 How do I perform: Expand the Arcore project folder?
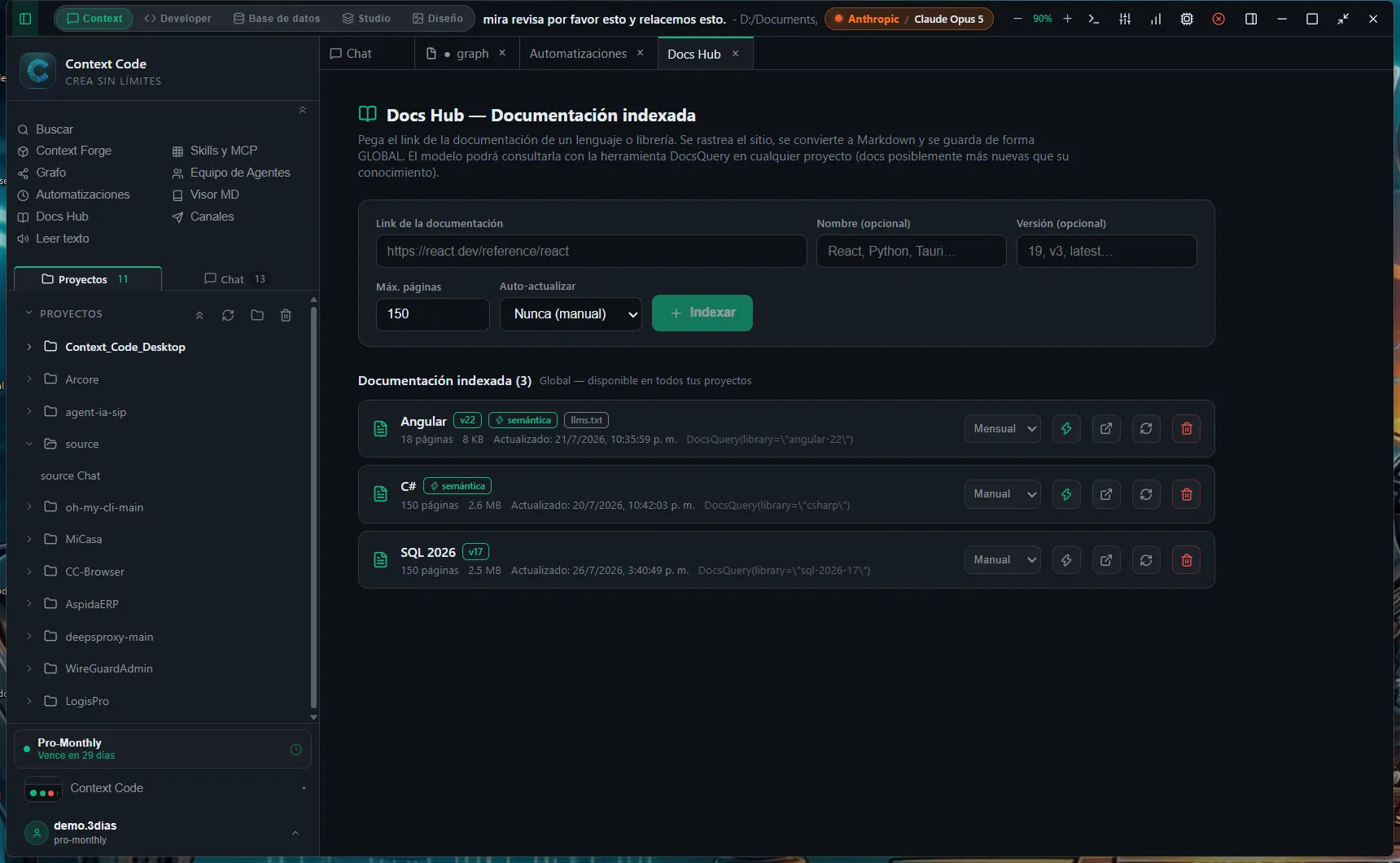[x=29, y=379]
